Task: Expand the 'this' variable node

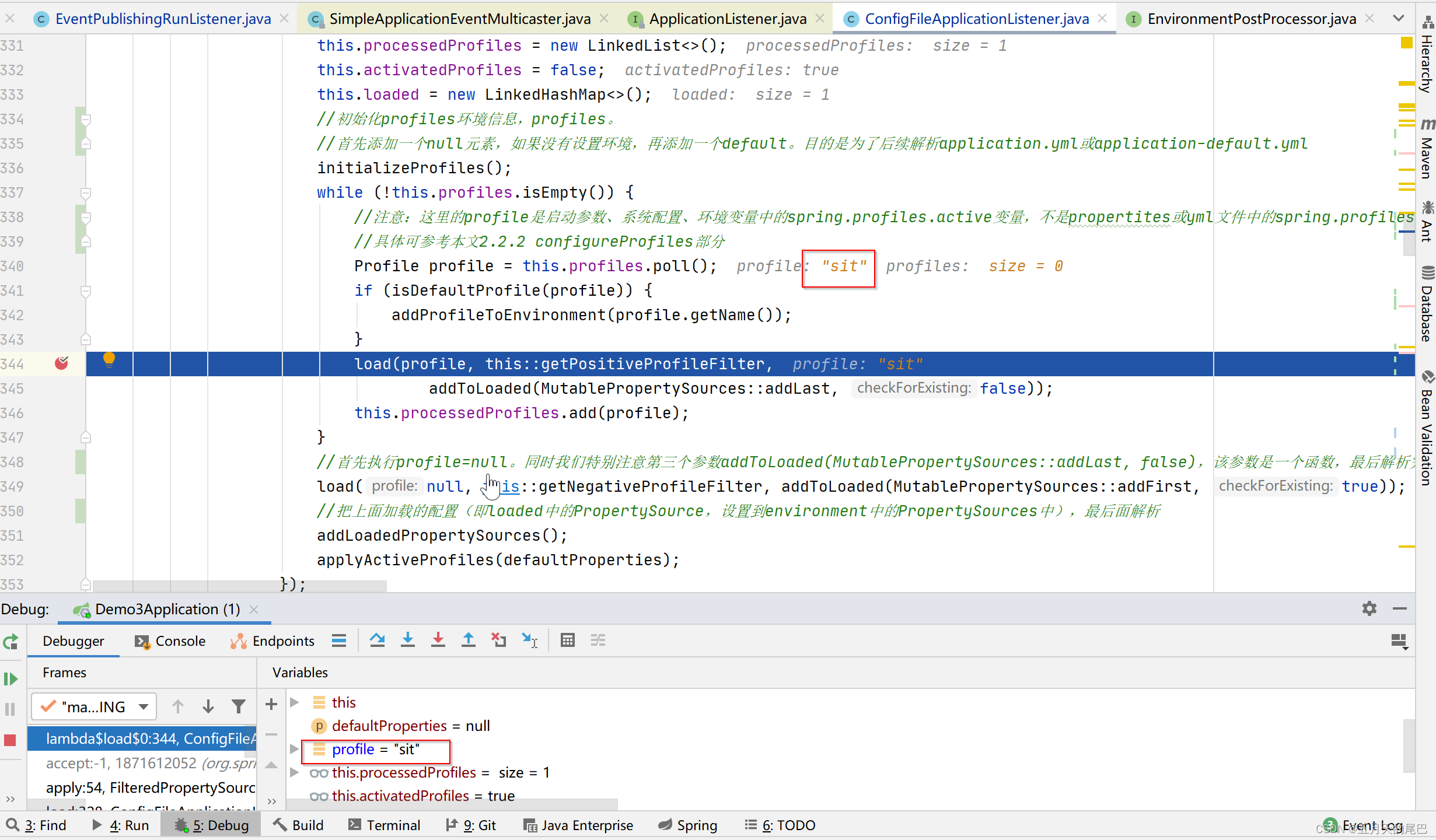Action: coord(294,702)
